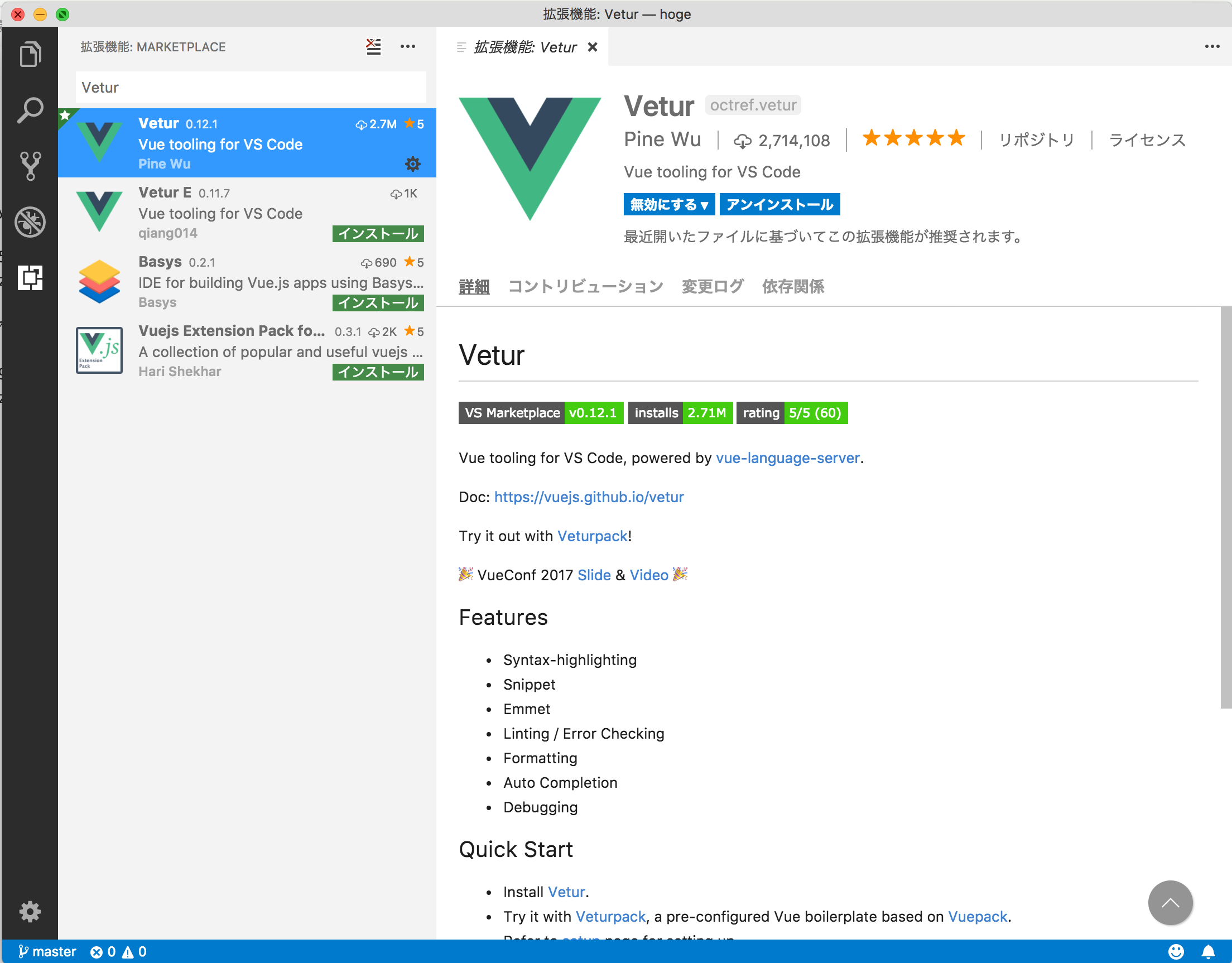Screen dimensions: 1232x963
Task: Open the VueConf Video link
Action: tap(649, 575)
